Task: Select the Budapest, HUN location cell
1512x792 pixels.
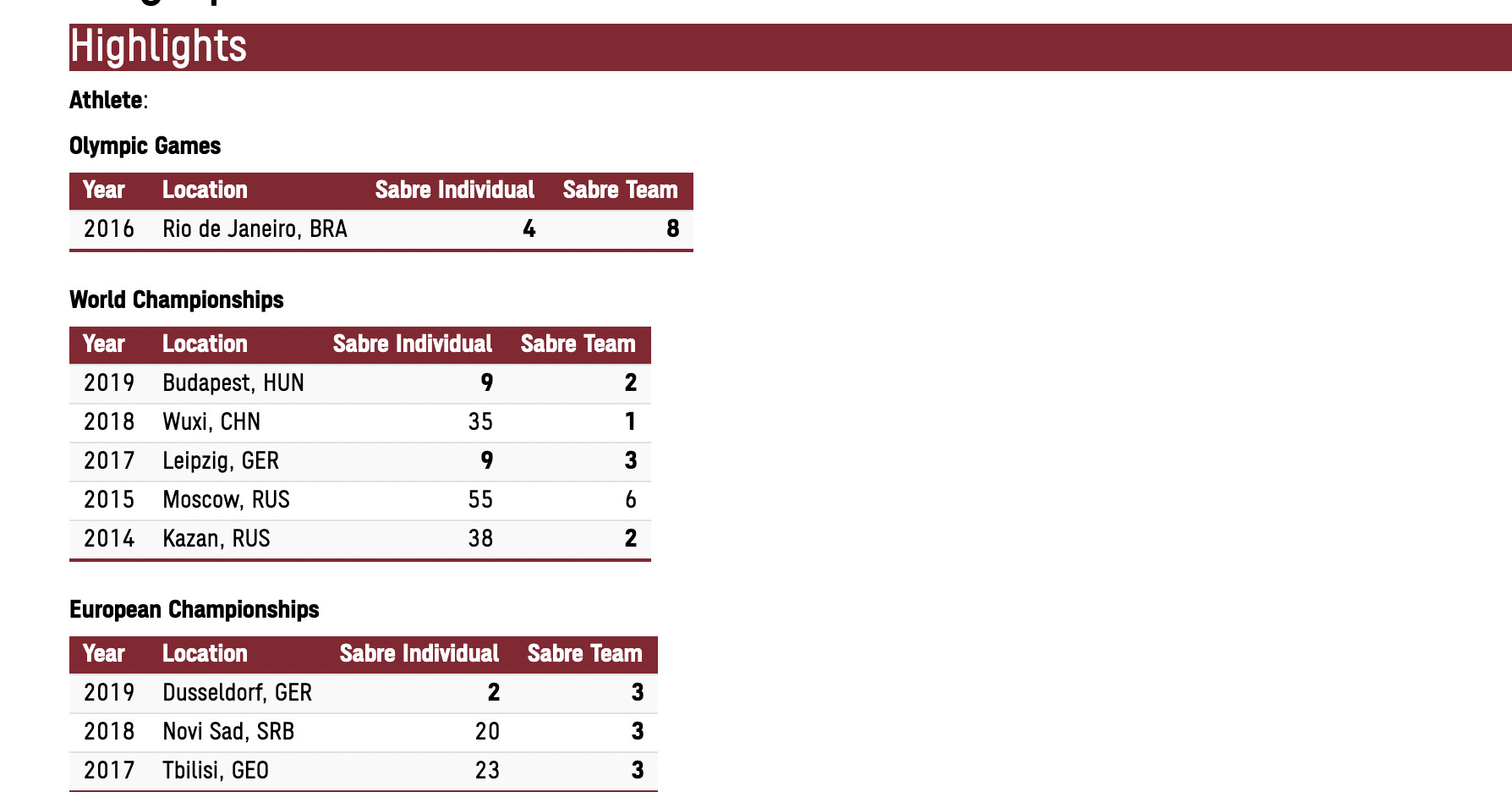Action: 233,383
